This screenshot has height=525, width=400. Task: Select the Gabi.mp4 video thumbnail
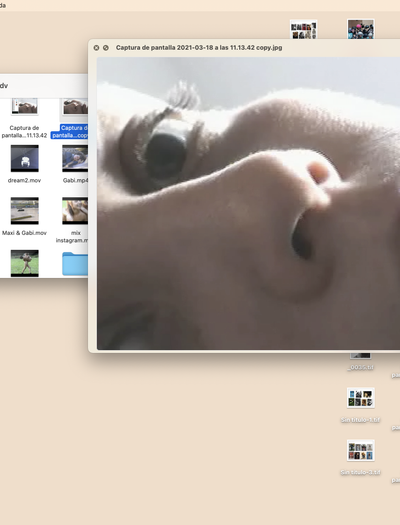pos(75,158)
